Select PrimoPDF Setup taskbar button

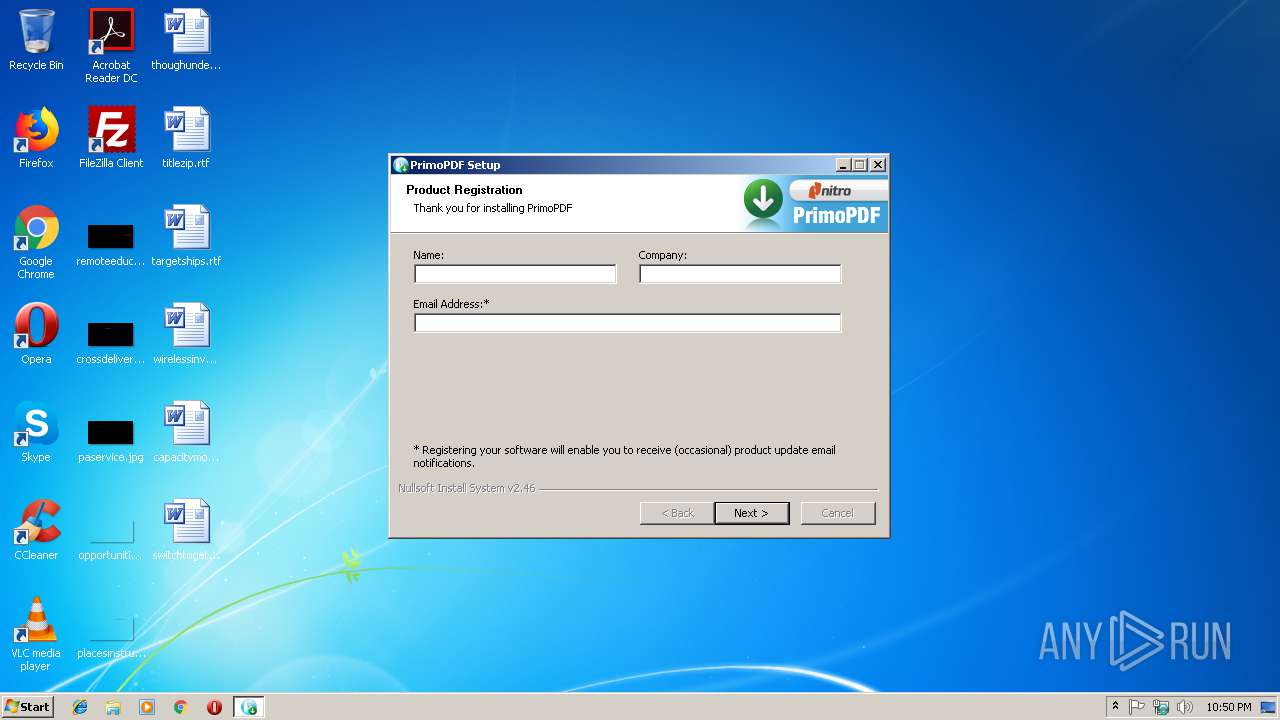[249, 707]
